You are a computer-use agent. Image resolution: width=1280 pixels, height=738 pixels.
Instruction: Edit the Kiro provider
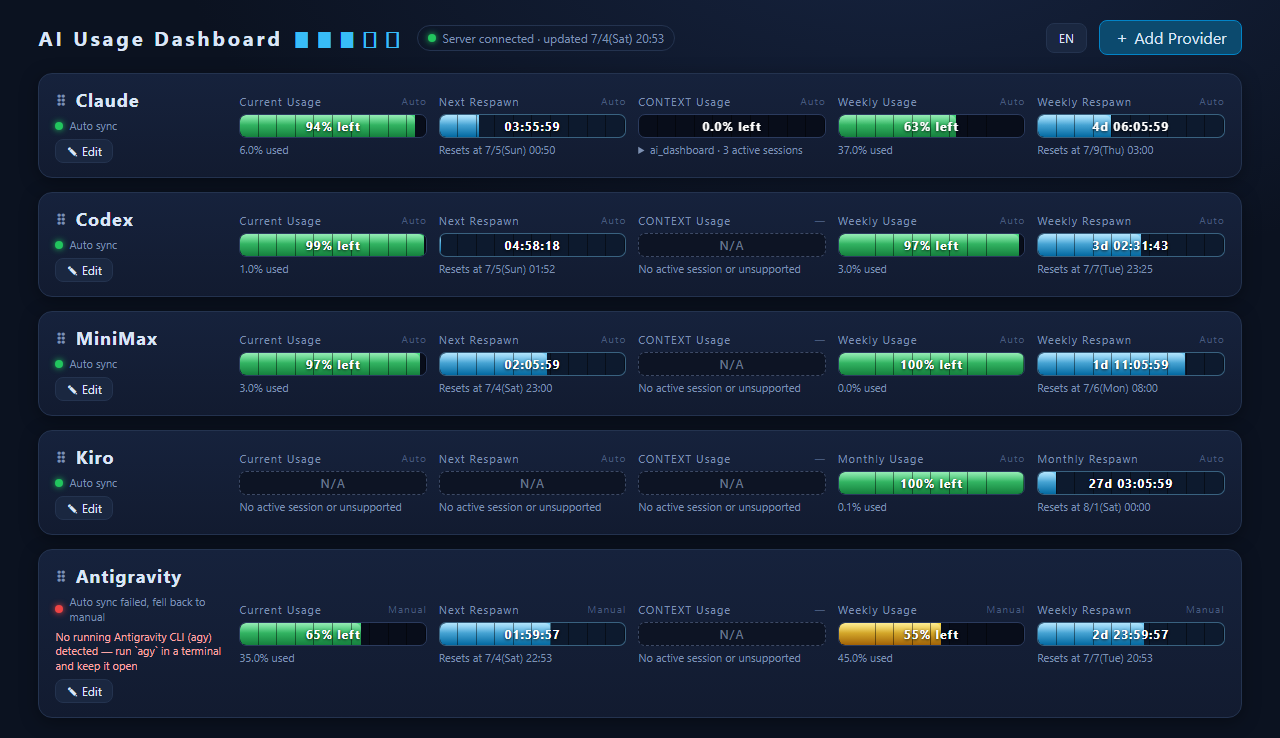(84, 508)
